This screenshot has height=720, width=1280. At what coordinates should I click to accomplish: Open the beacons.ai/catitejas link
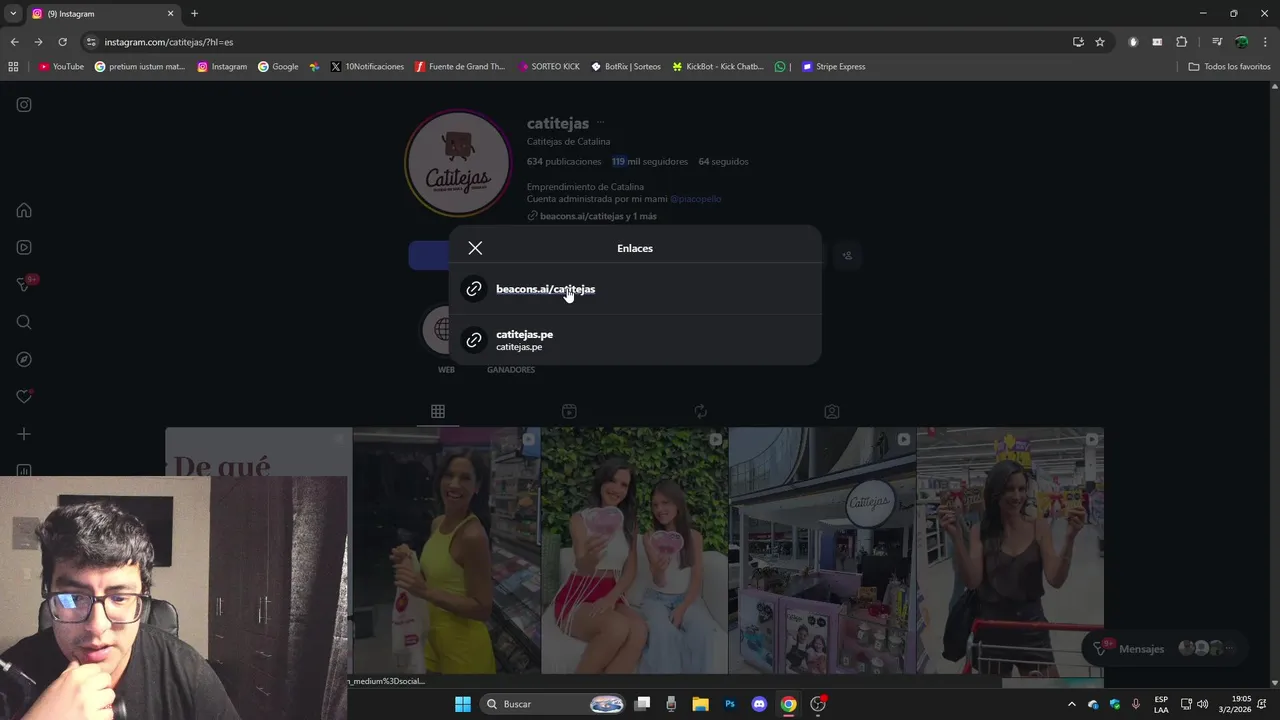[635, 289]
